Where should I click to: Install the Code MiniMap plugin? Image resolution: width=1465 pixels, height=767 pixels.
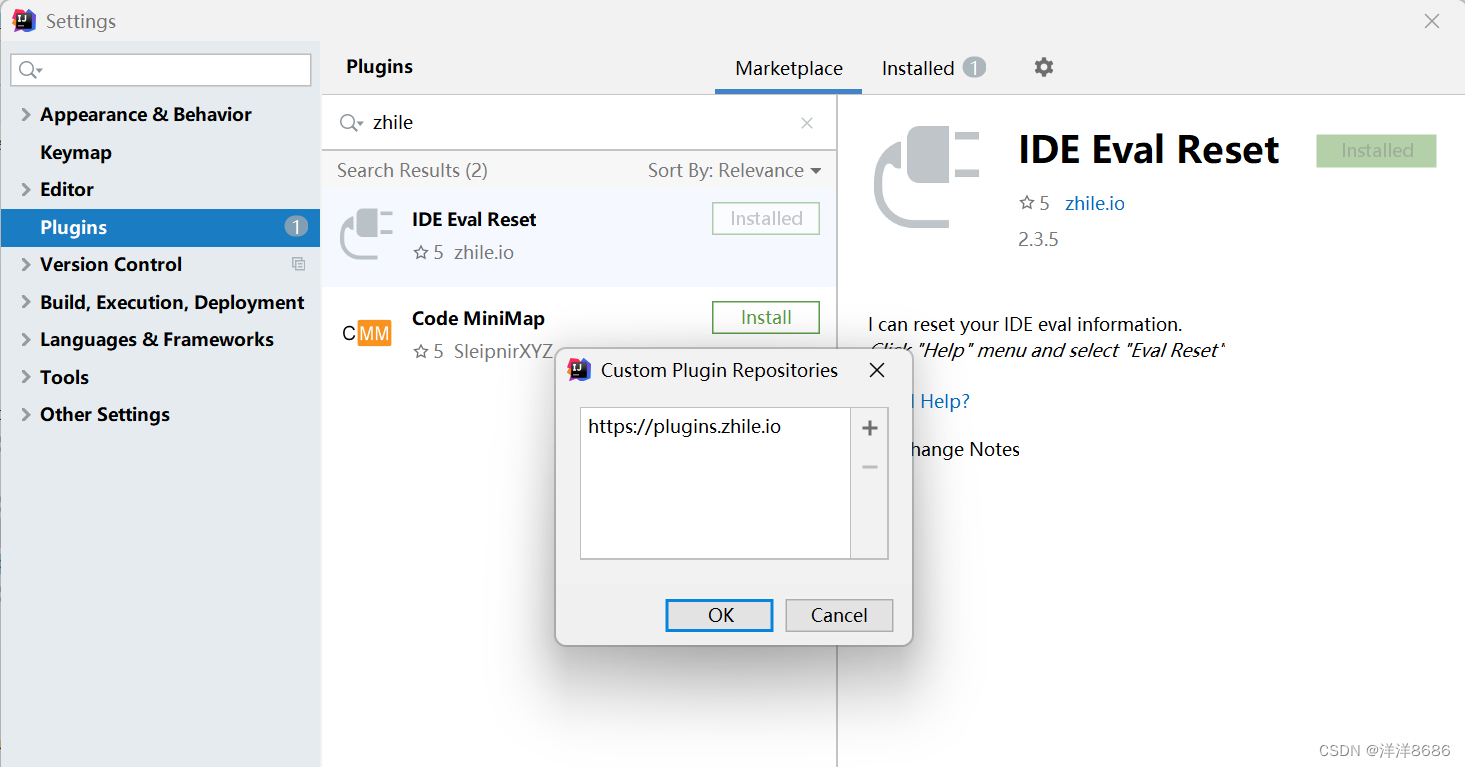(x=766, y=317)
